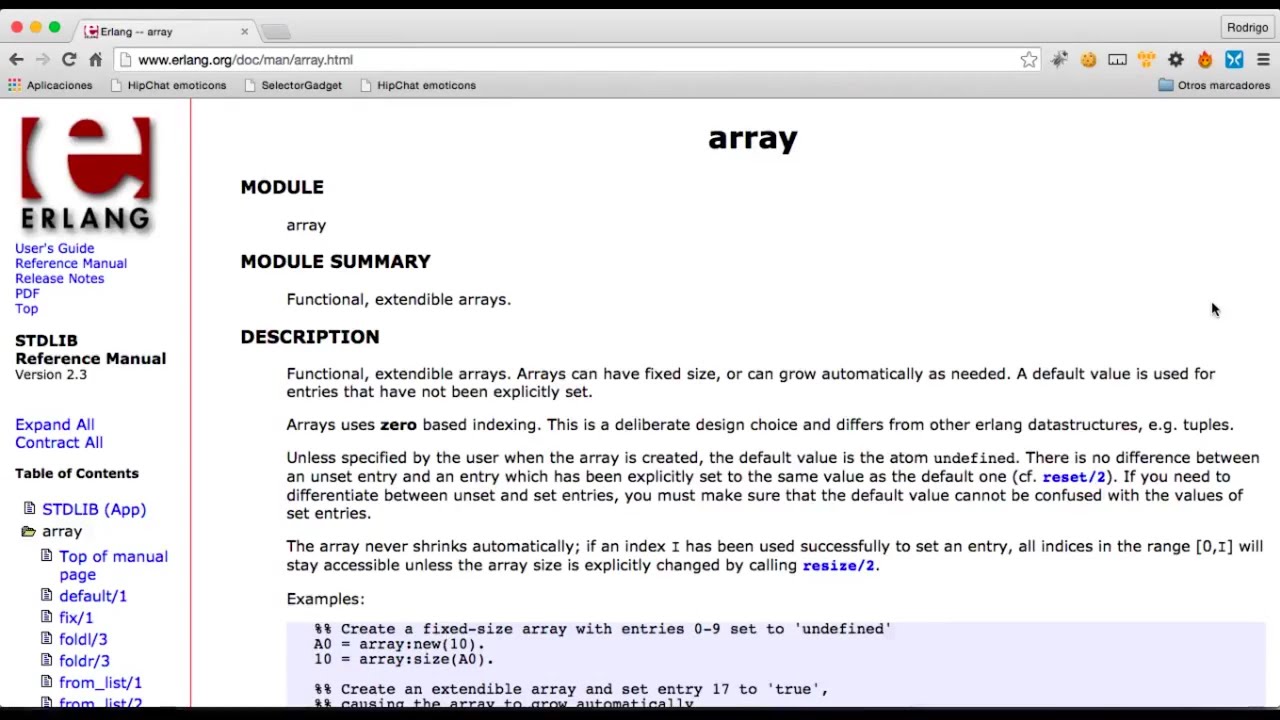
Task: Open the Rodrigo profile button
Action: click(x=1247, y=27)
